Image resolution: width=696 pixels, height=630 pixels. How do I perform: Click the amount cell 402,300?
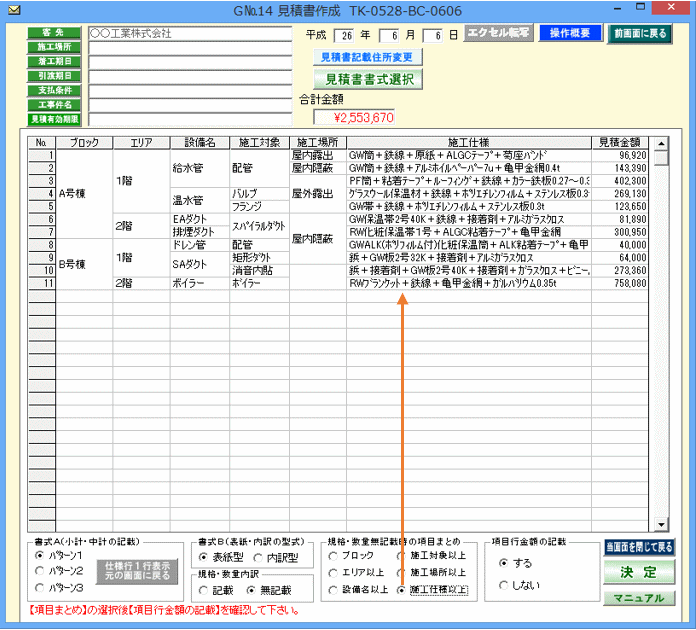620,181
